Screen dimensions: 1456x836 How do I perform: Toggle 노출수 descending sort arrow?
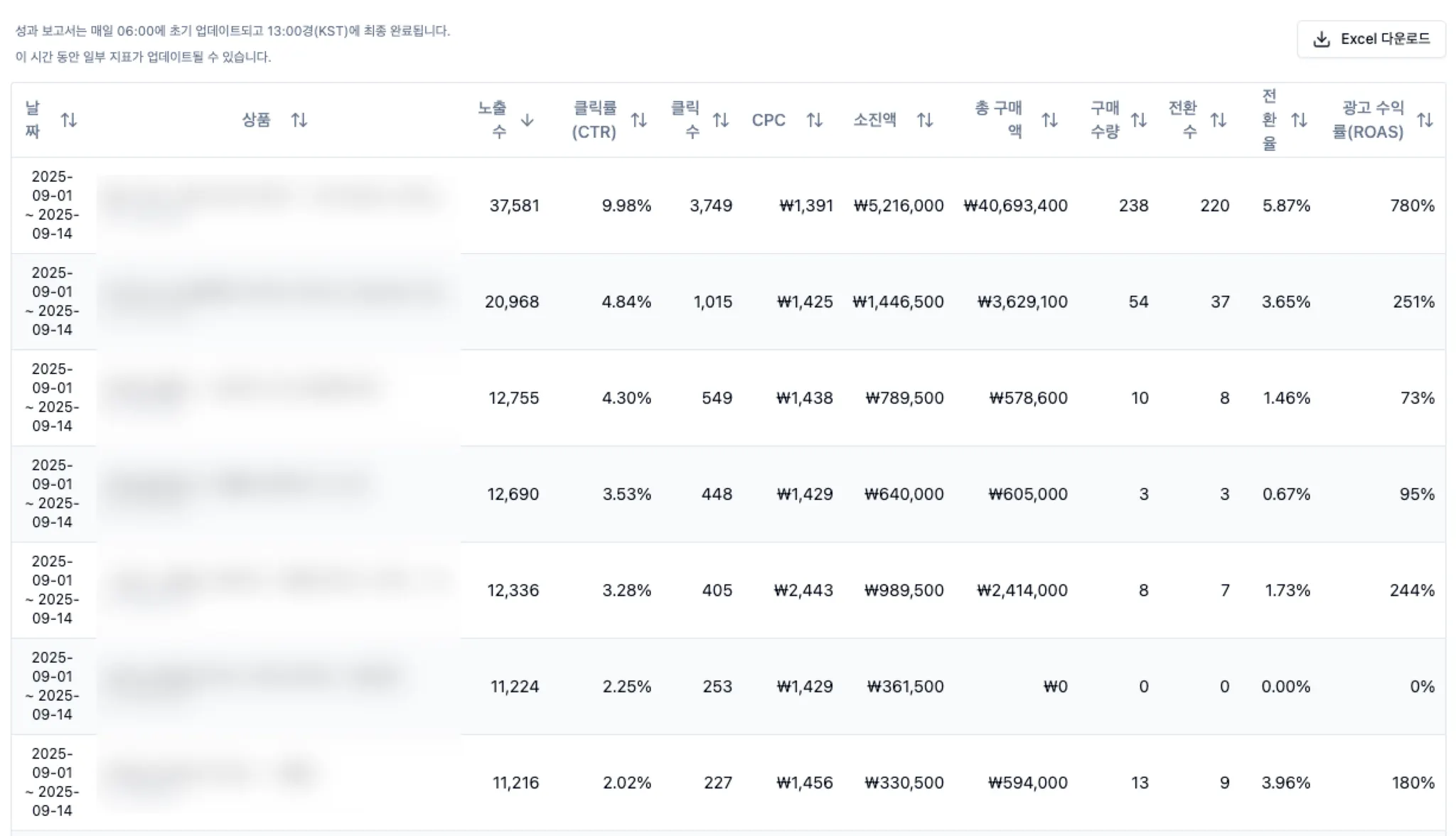[x=527, y=120]
